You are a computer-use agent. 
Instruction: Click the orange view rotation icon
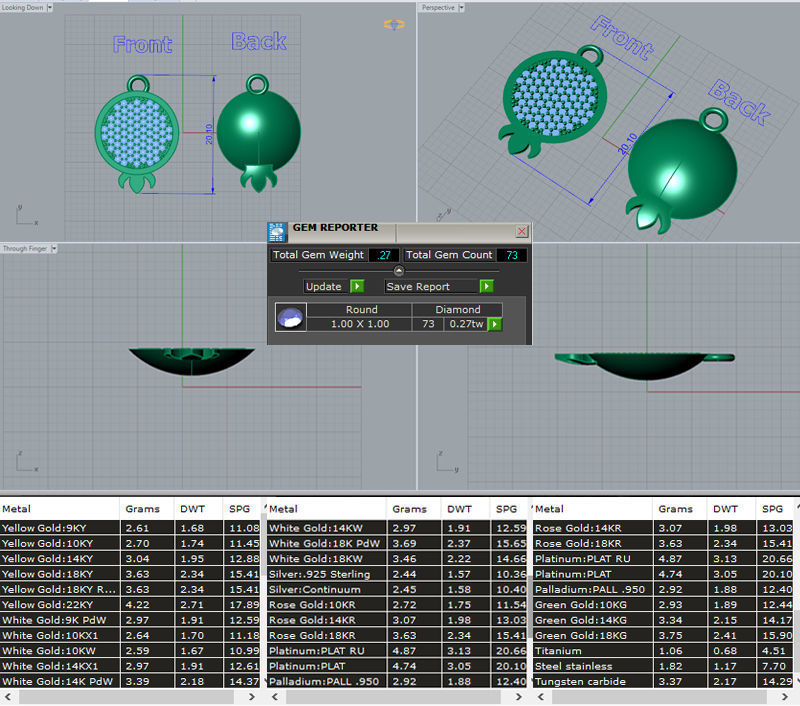[394, 24]
